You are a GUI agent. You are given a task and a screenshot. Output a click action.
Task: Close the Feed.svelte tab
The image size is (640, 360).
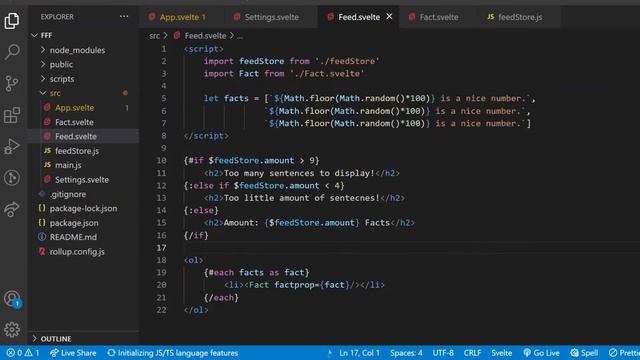click(389, 16)
